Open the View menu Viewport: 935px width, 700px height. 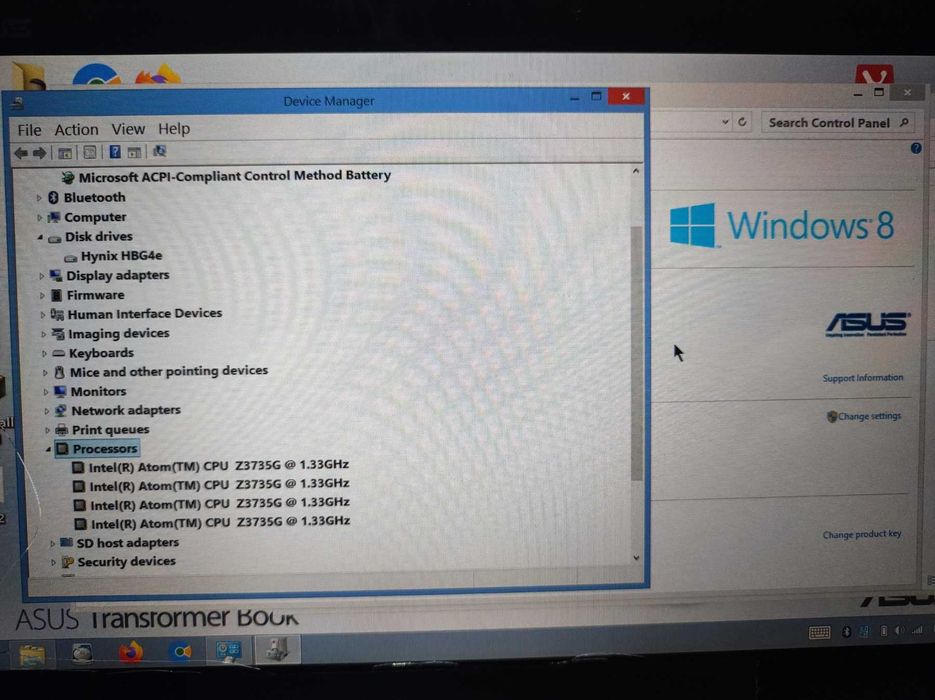tap(128, 129)
